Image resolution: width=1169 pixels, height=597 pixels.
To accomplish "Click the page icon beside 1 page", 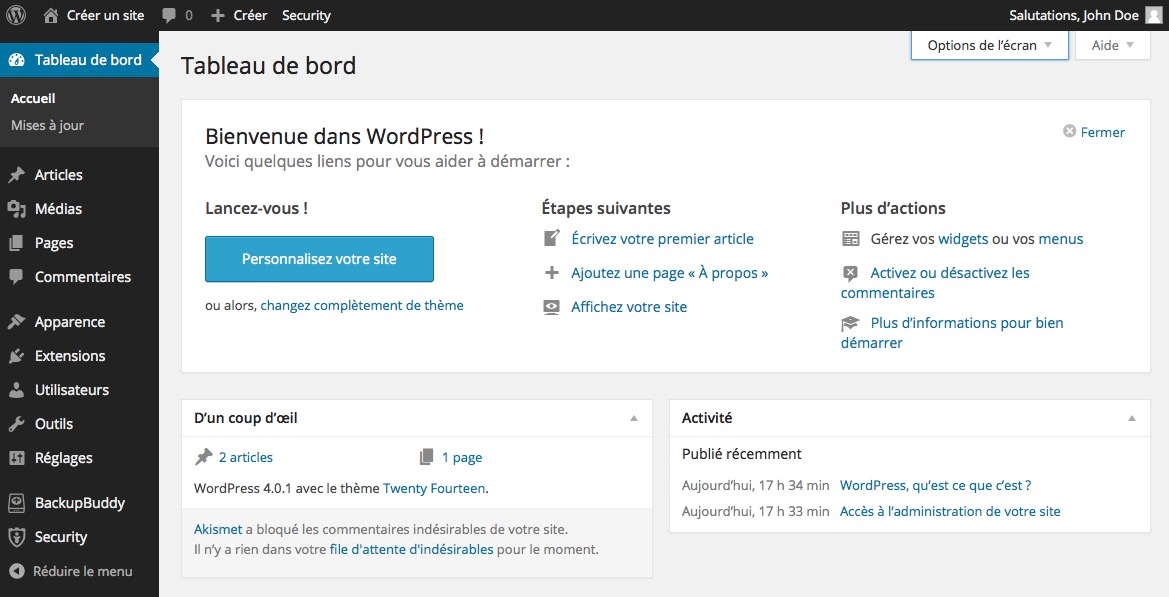I will pos(426,457).
